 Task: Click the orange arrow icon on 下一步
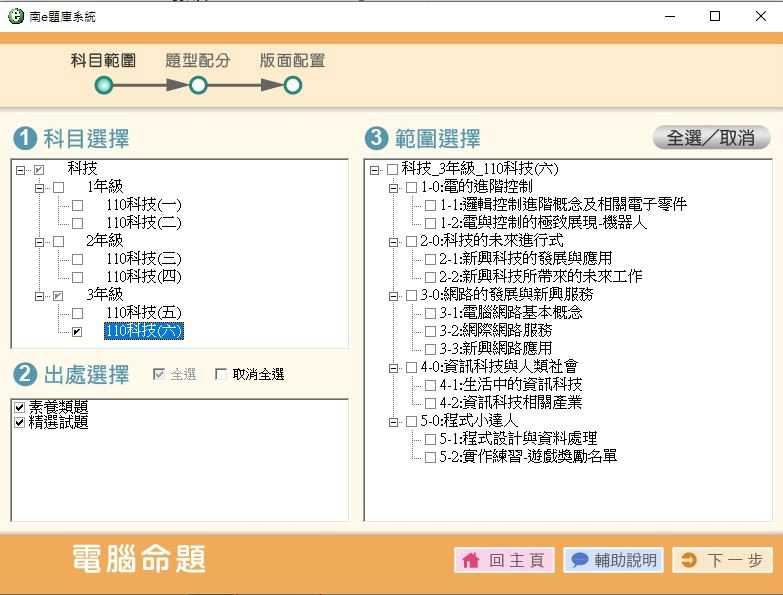point(689,560)
